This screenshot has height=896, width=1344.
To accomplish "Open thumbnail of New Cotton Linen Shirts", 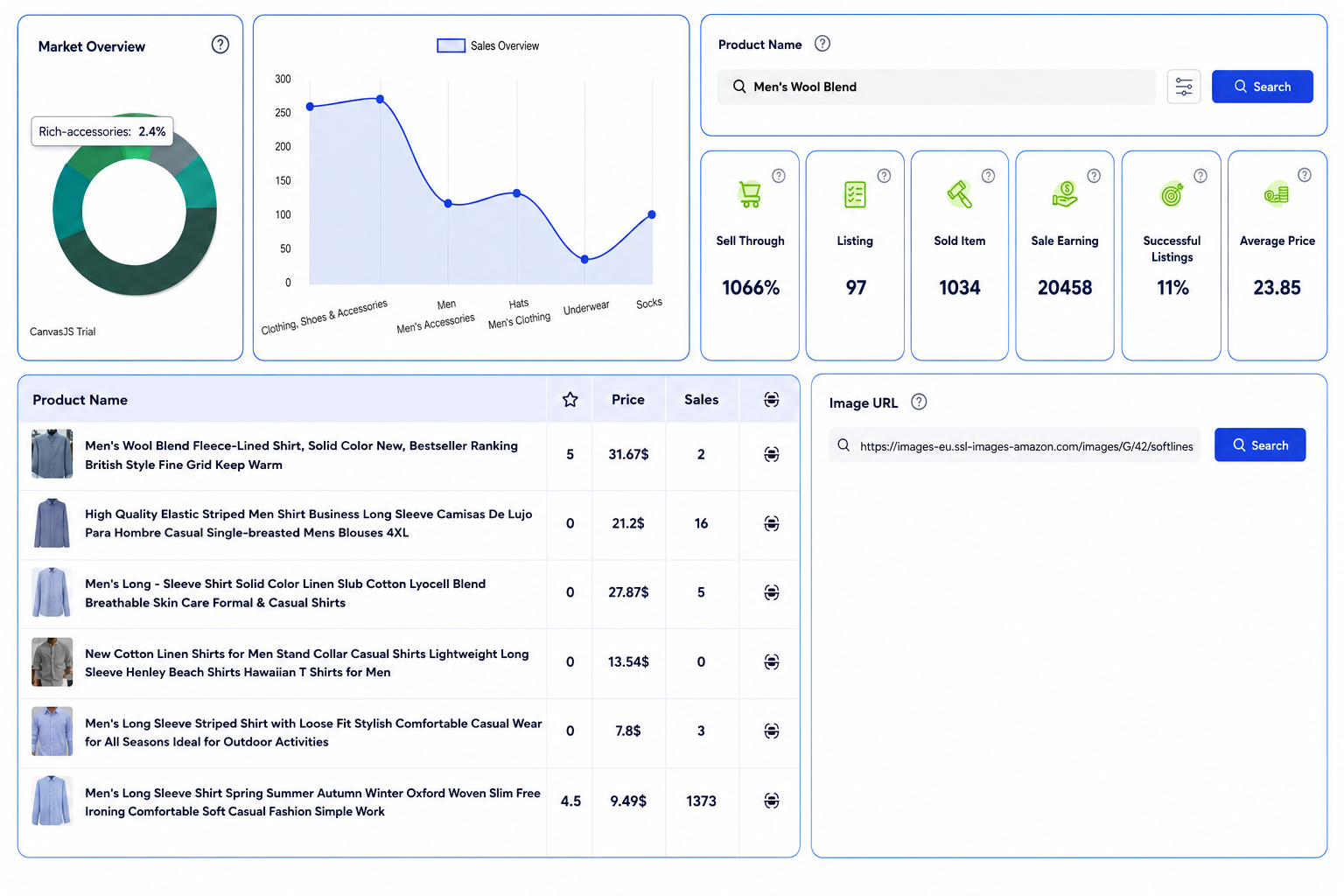I will click(x=52, y=661).
